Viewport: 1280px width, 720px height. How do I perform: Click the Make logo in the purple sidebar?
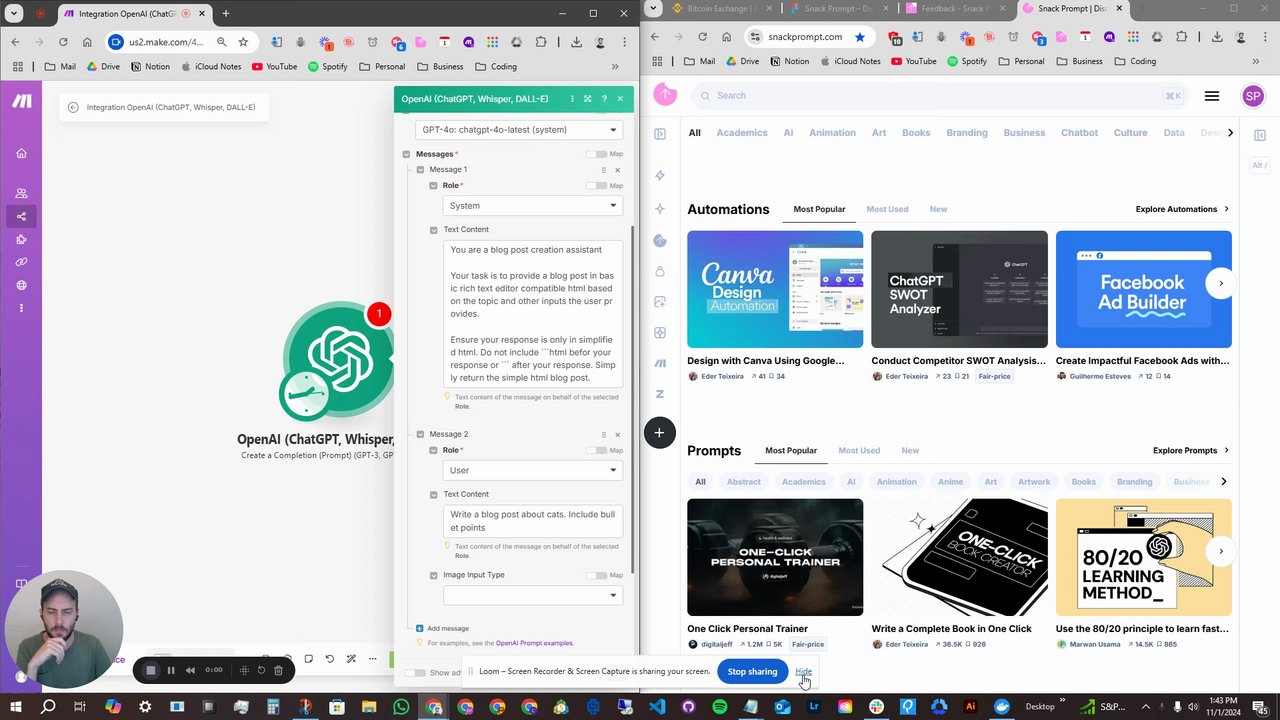(x=21, y=102)
